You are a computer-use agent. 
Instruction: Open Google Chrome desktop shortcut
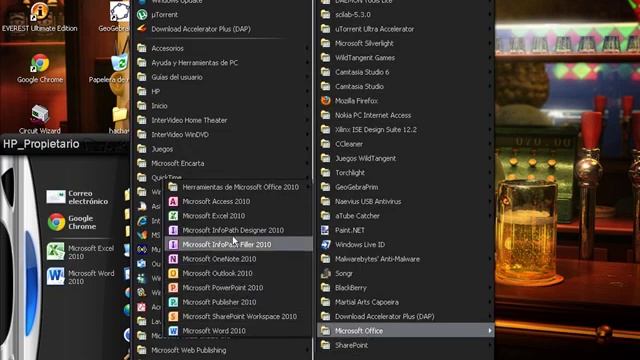coord(40,69)
